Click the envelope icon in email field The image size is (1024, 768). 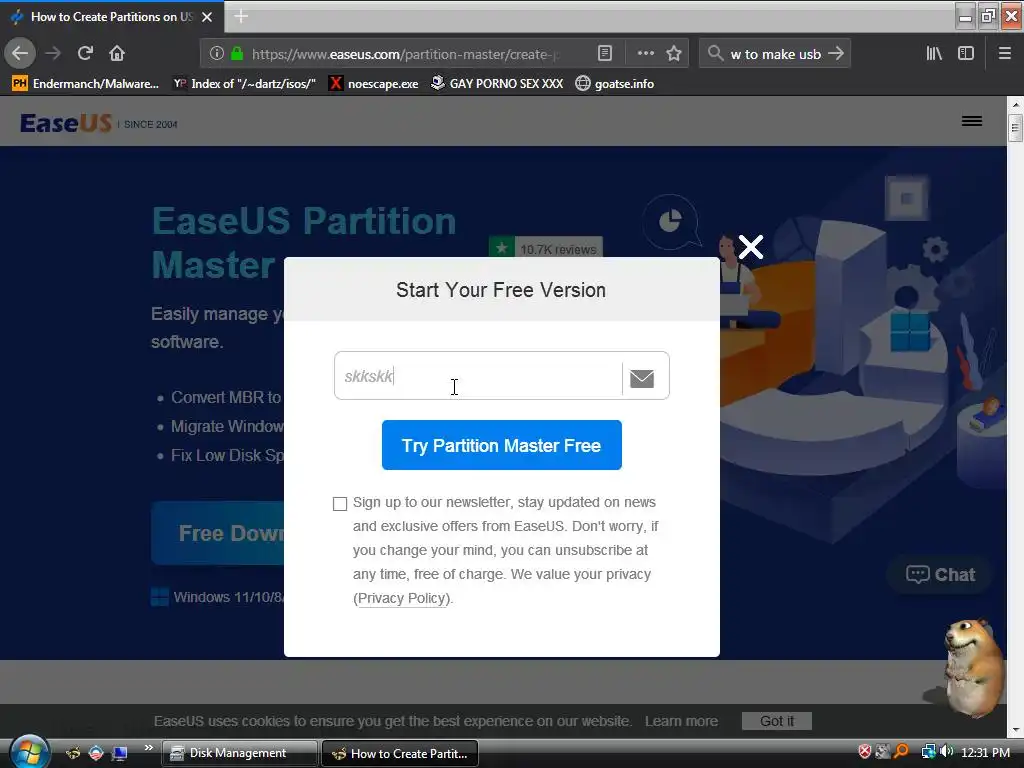click(642, 378)
